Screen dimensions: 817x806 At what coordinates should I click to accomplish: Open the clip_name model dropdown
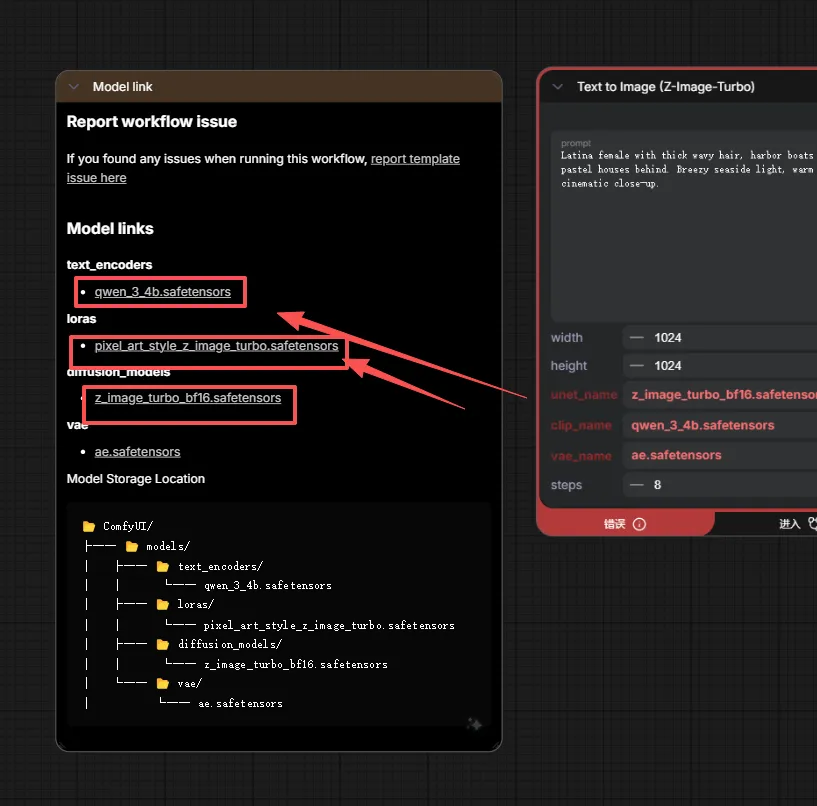click(x=720, y=425)
